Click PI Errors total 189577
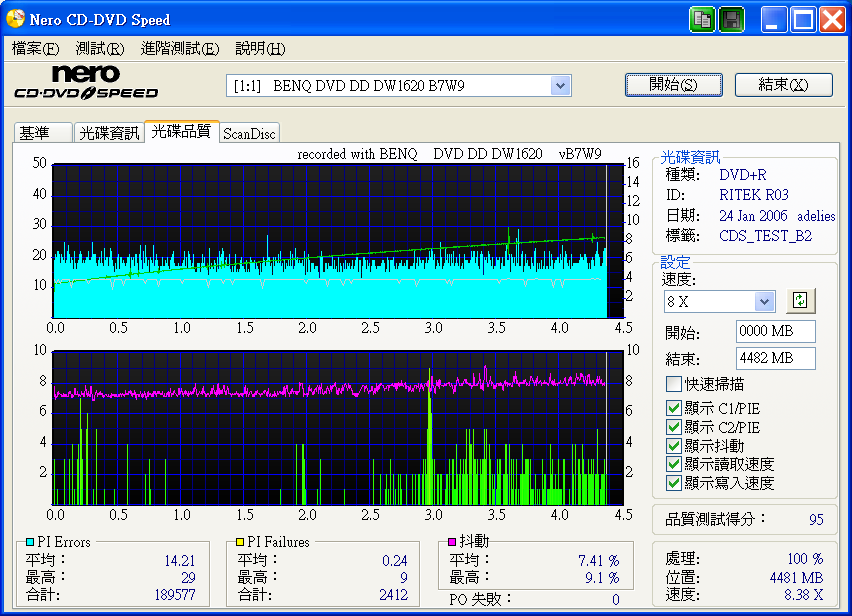Image resolution: width=852 pixels, height=616 pixels. click(174, 595)
